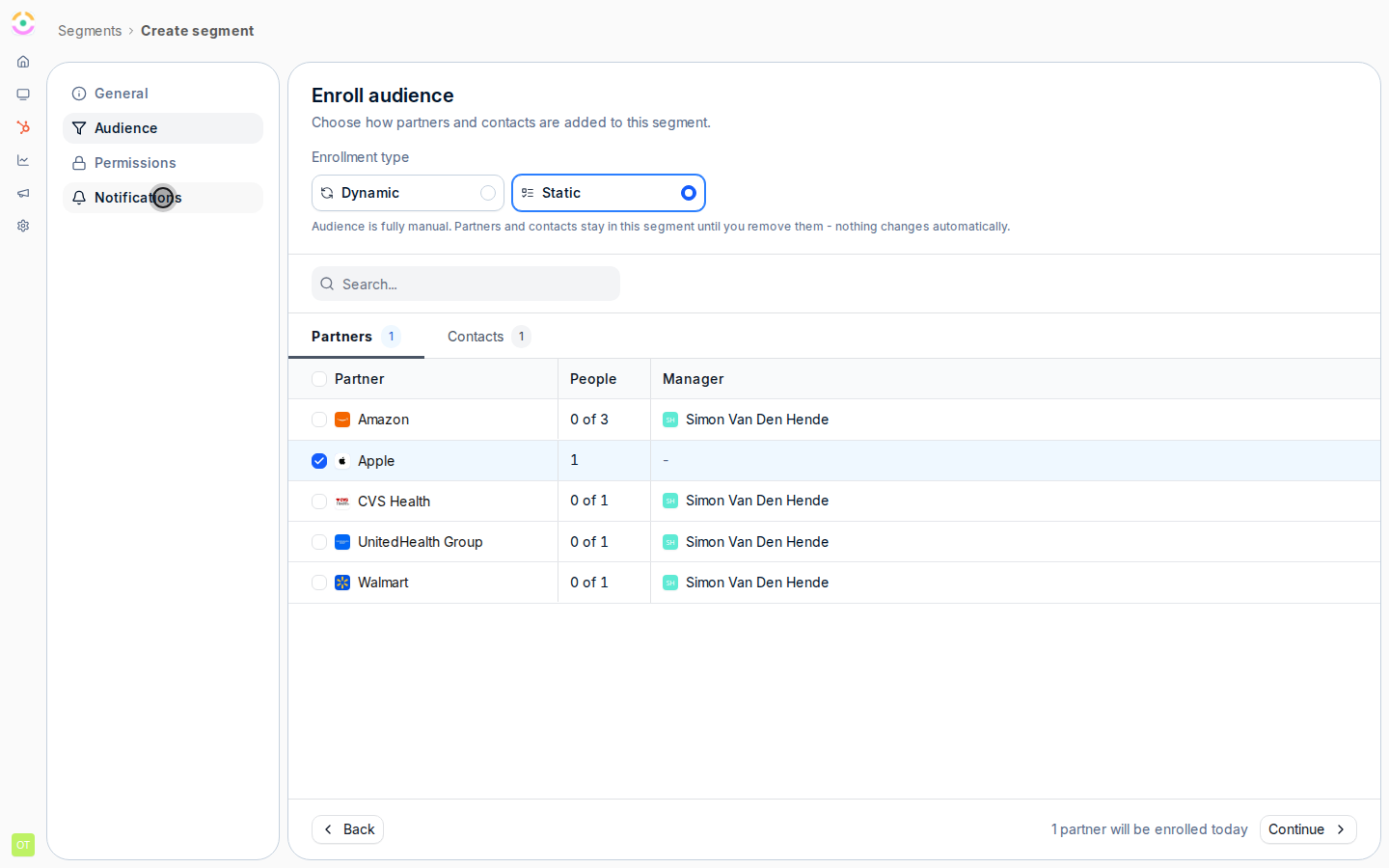Viewport: 1389px width, 868px height.
Task: Open the OT user avatar
Action: 23,845
